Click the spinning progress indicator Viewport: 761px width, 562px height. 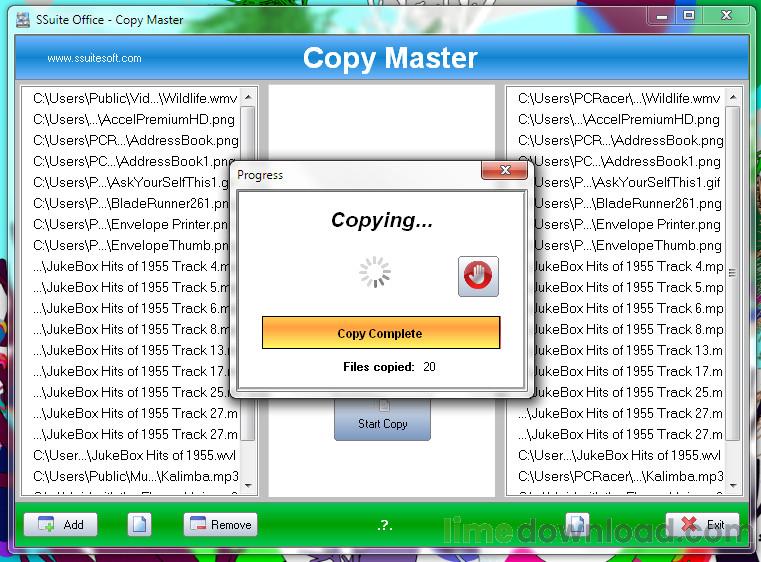pyautogui.click(x=375, y=272)
